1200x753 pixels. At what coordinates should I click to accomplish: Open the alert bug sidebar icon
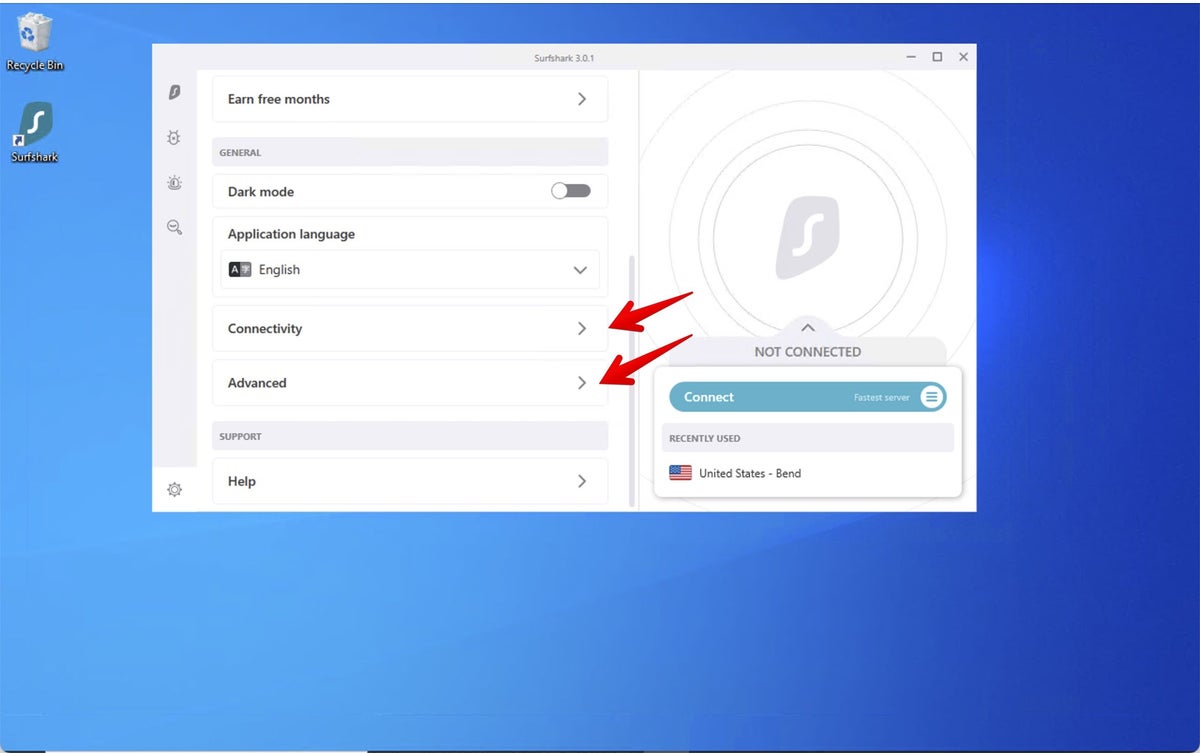[x=174, y=183]
